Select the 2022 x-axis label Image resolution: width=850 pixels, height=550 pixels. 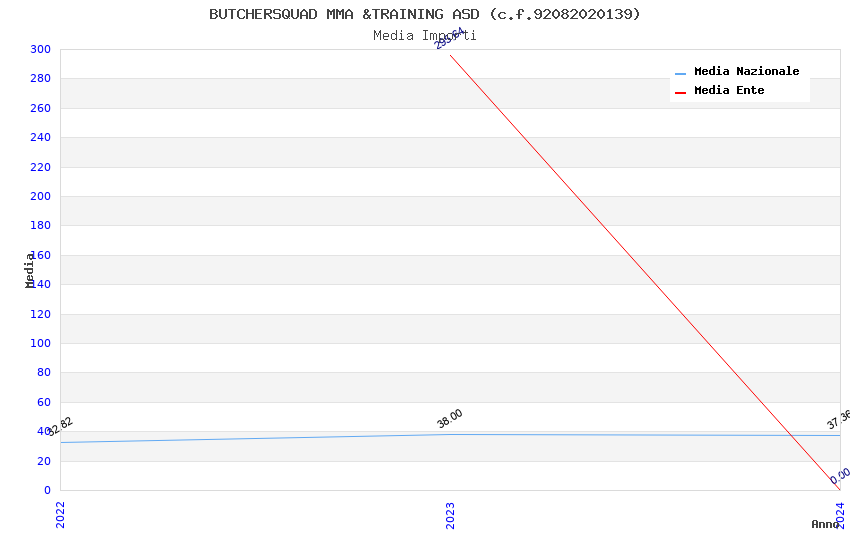pyautogui.click(x=61, y=515)
